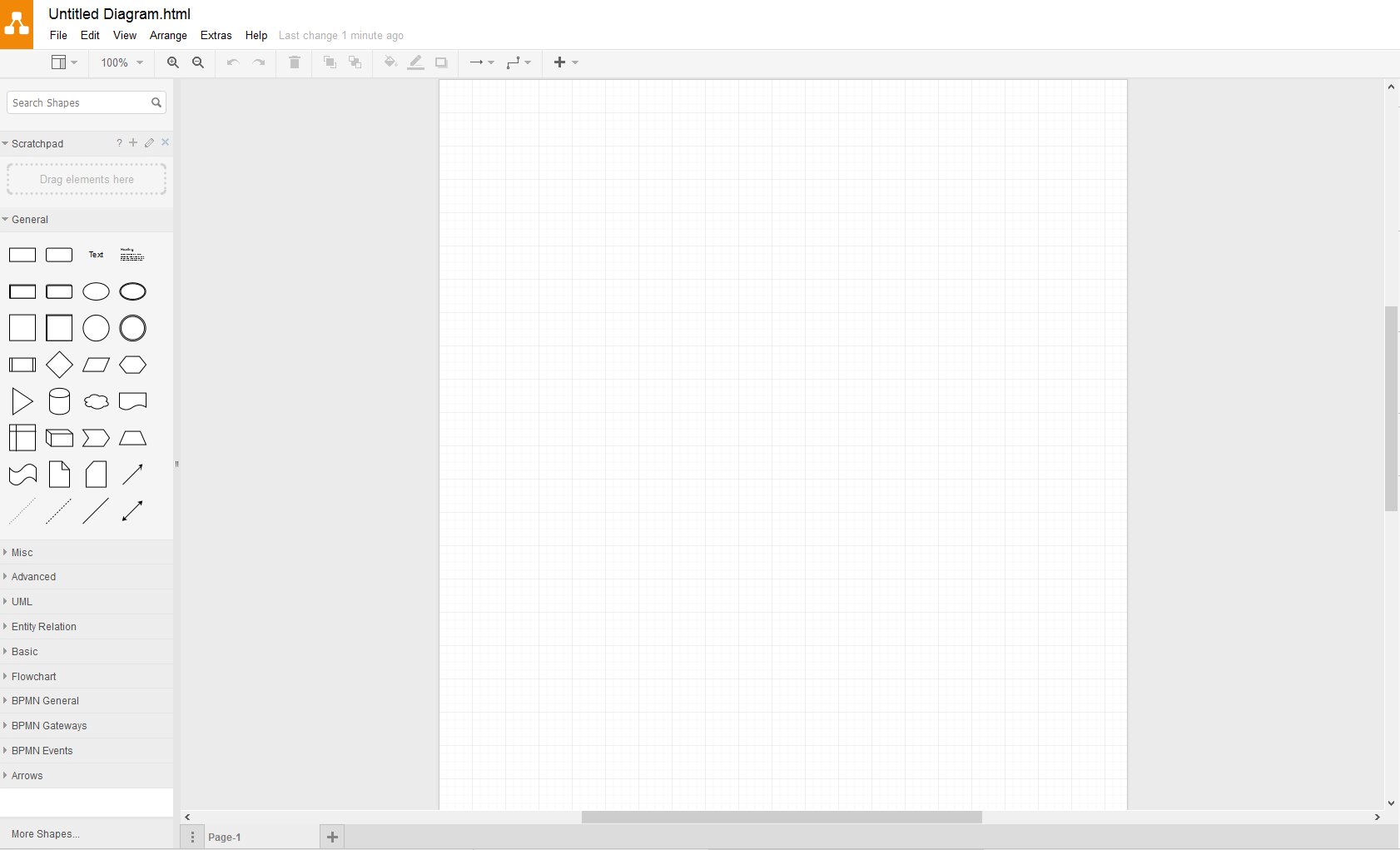Click the Search Shapes input field
Image resolution: width=1400 pixels, height=850 pixels.
pyautogui.click(x=78, y=102)
